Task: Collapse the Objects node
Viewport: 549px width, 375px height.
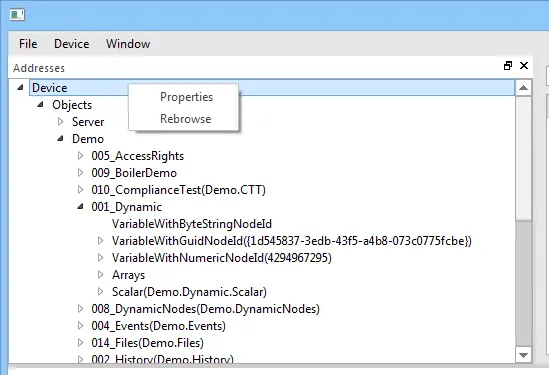Action: [41, 104]
